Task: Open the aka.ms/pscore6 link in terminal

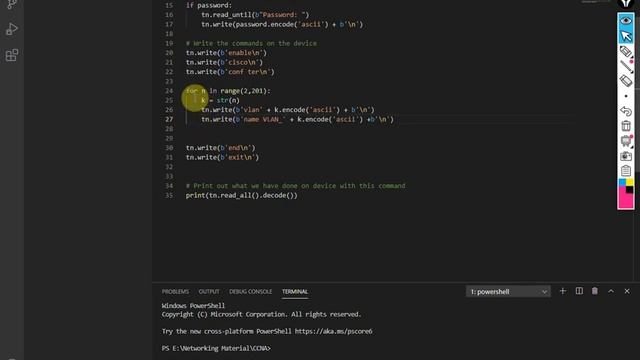Action: [x=333, y=331]
